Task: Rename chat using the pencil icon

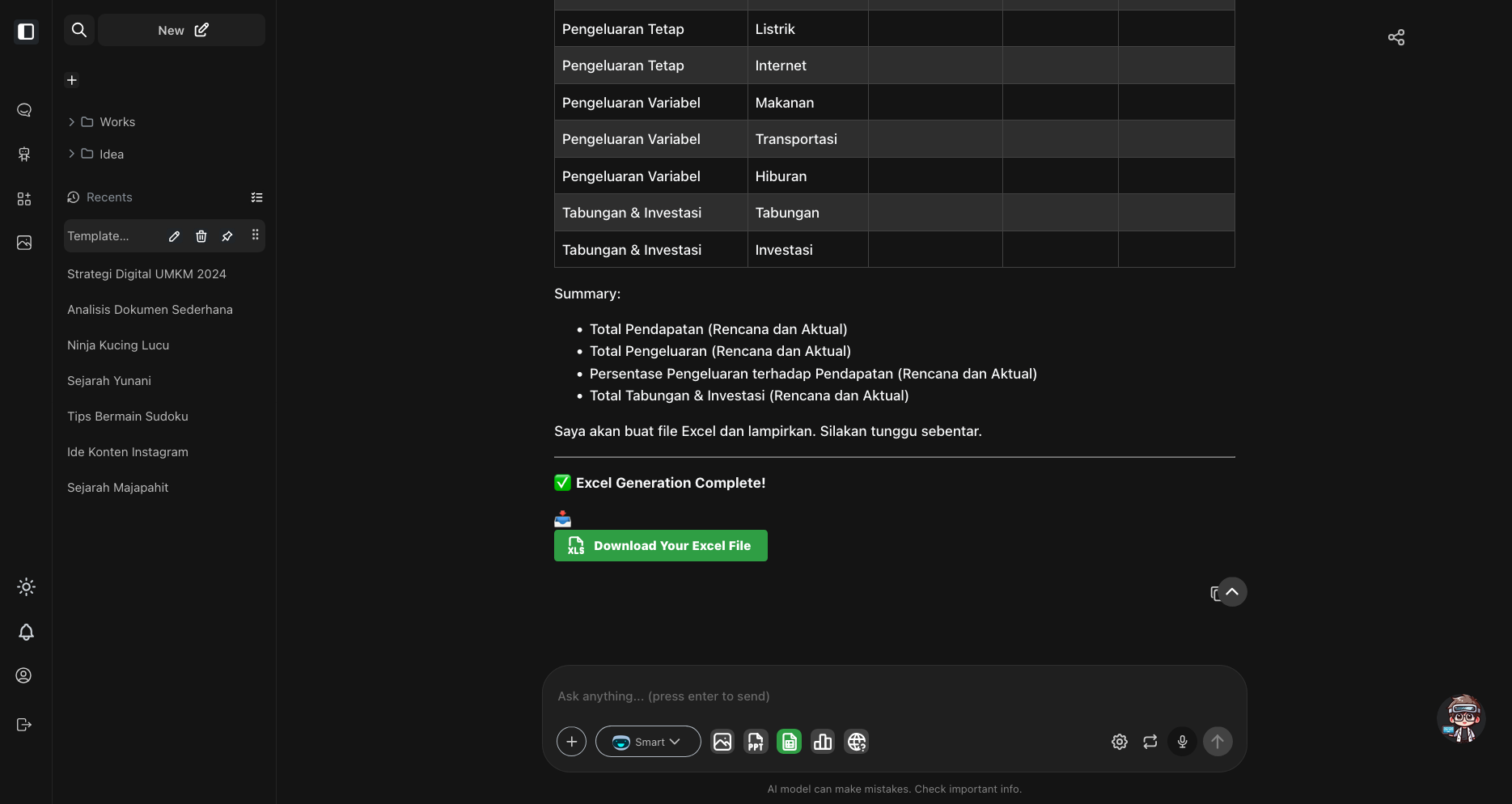Action: pos(174,236)
